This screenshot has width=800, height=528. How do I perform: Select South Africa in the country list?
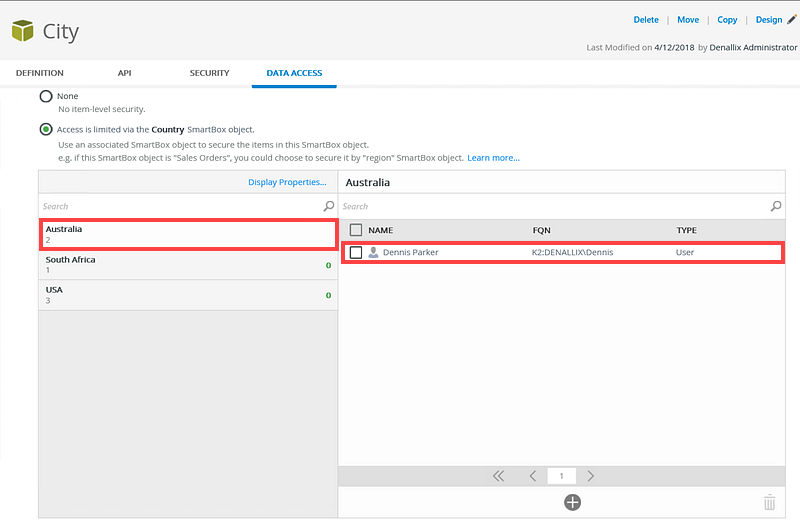[x=188, y=265]
